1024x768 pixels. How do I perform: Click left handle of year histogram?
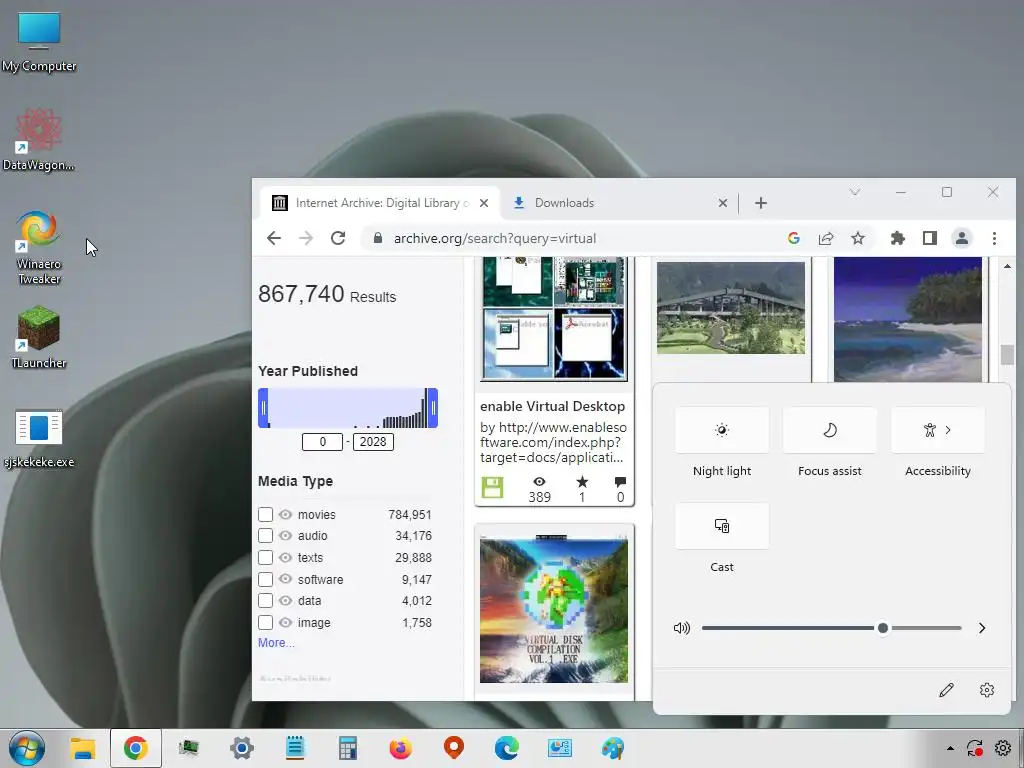point(263,408)
